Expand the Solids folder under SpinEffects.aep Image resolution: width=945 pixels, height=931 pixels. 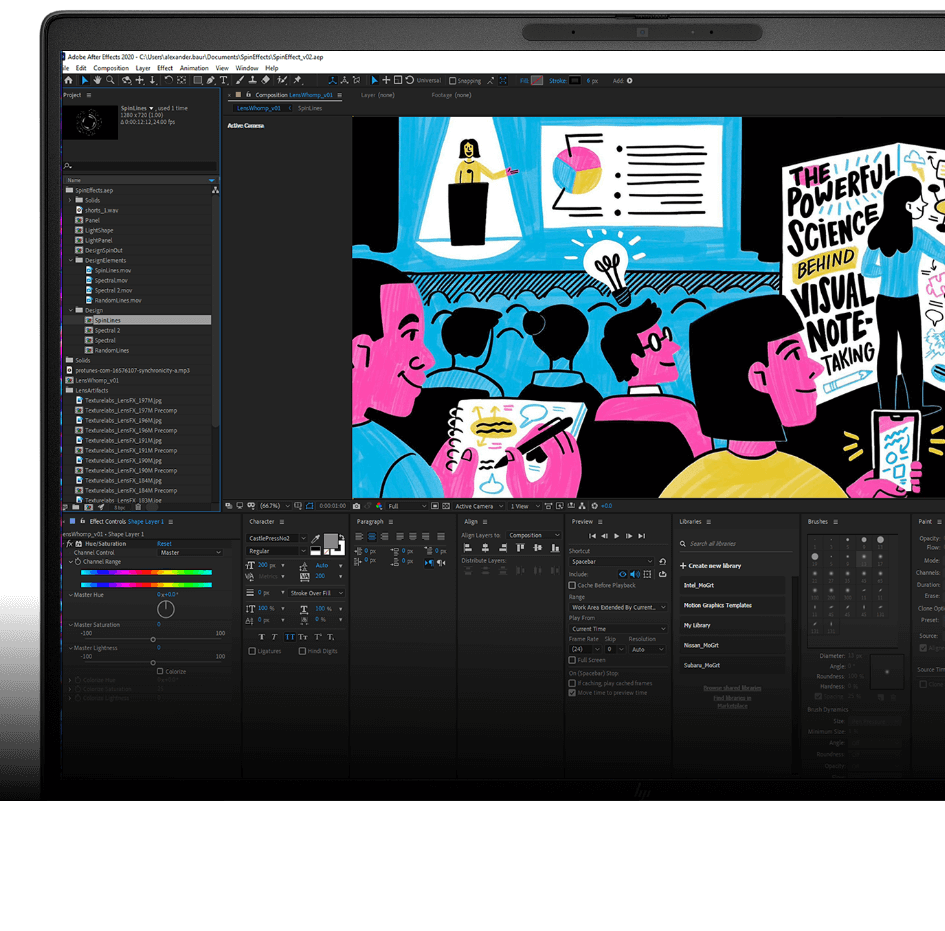point(70,200)
